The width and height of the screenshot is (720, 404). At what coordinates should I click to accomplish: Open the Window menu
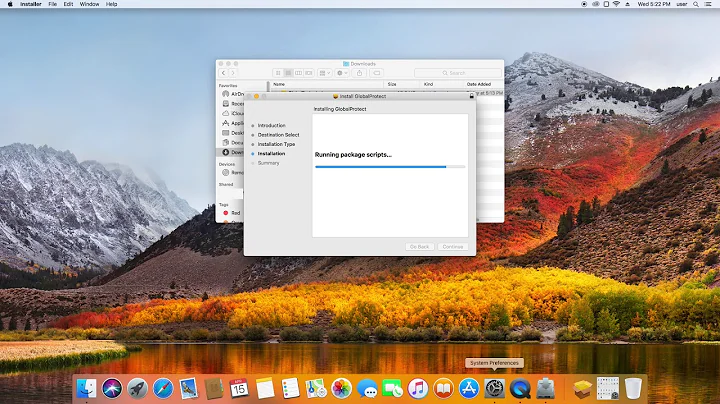[x=90, y=4]
